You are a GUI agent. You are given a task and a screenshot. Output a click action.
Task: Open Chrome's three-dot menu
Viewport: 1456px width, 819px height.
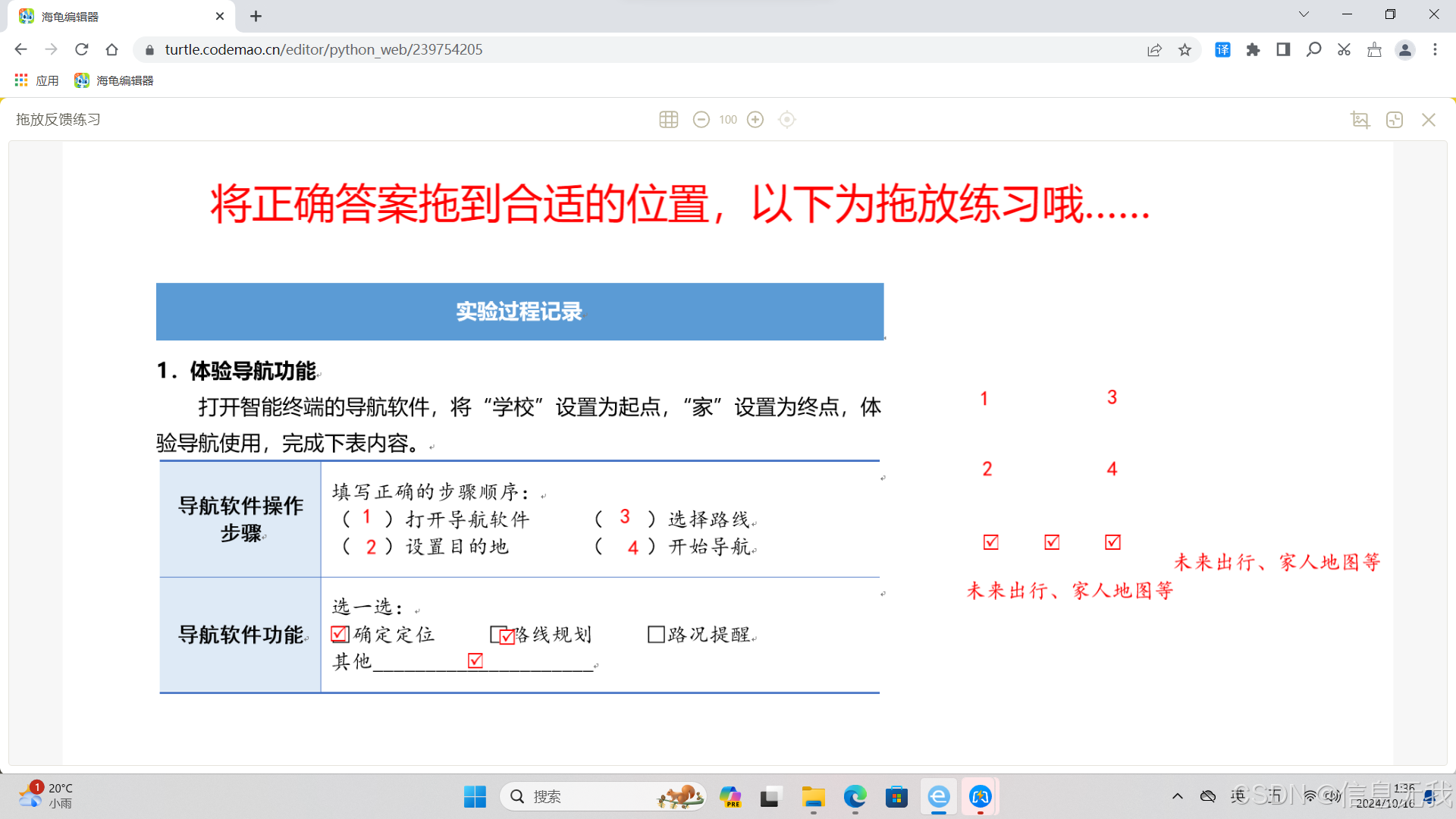(x=1435, y=50)
